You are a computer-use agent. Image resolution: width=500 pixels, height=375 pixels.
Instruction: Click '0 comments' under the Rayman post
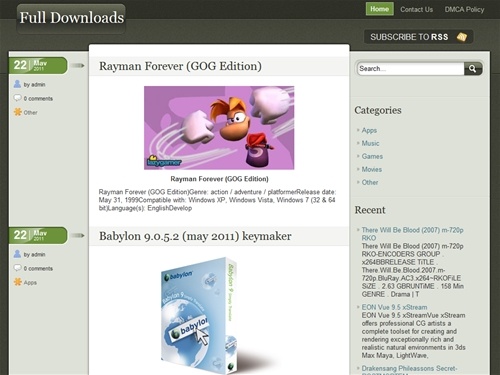coord(38,99)
